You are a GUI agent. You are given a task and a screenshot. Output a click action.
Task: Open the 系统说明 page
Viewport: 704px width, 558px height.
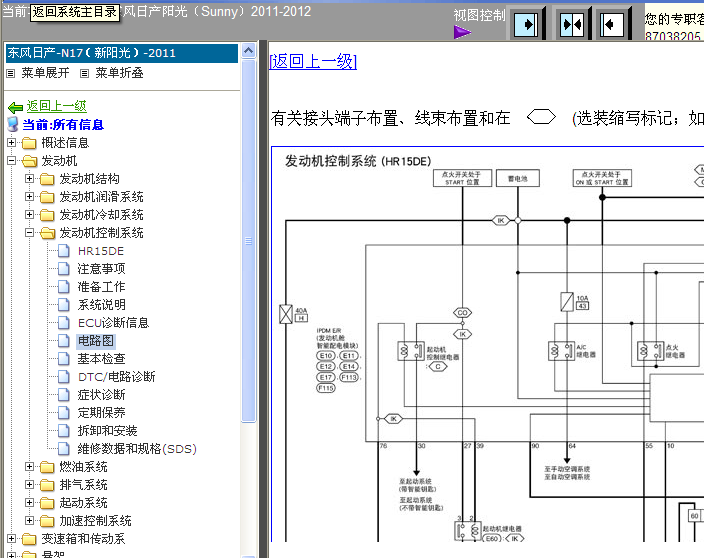pyautogui.click(x=101, y=305)
